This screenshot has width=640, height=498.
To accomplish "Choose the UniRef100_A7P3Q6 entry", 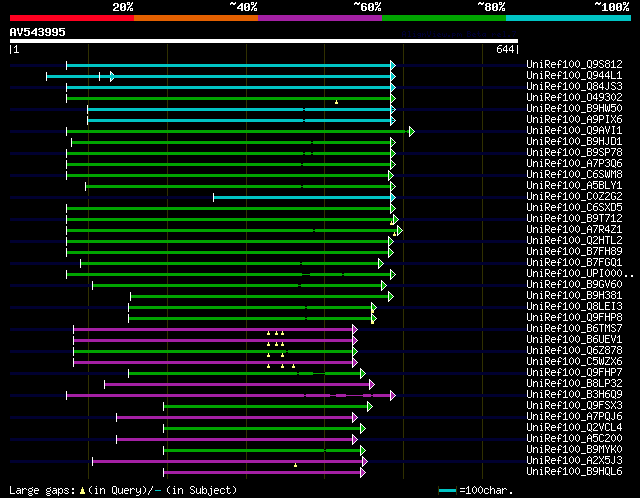I will coord(574,163).
